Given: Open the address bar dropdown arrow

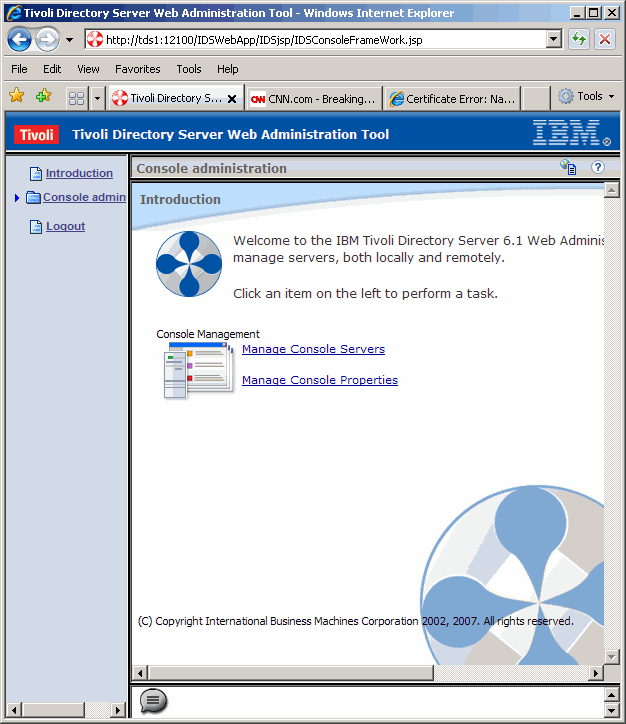Looking at the screenshot, I should click(x=554, y=40).
